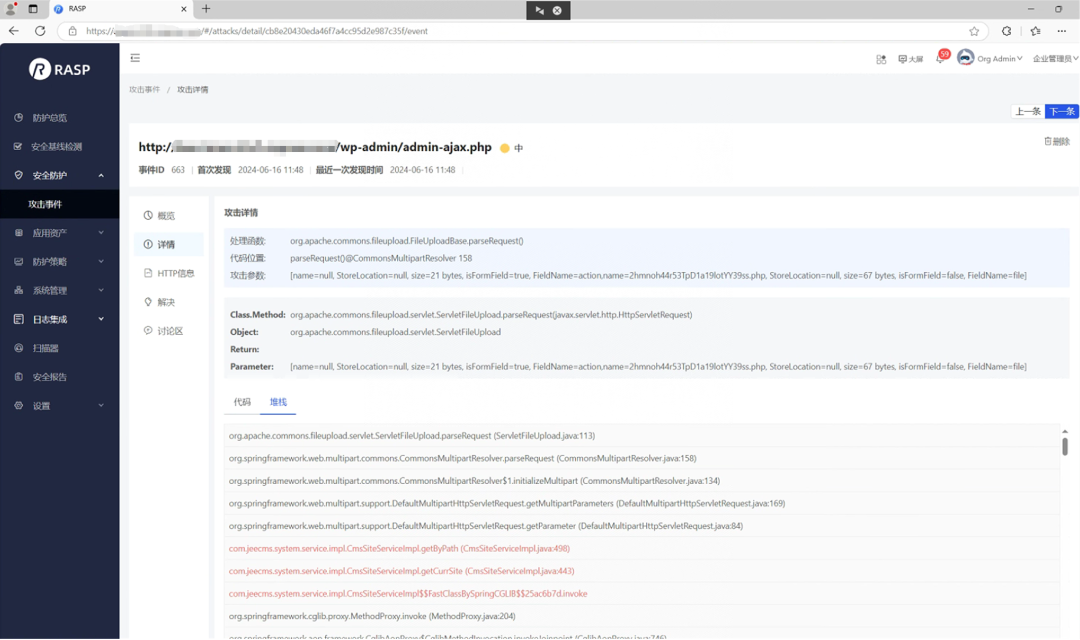The height and width of the screenshot is (640, 1080).
Task: Click the 删除 delete button
Action: [1057, 142]
